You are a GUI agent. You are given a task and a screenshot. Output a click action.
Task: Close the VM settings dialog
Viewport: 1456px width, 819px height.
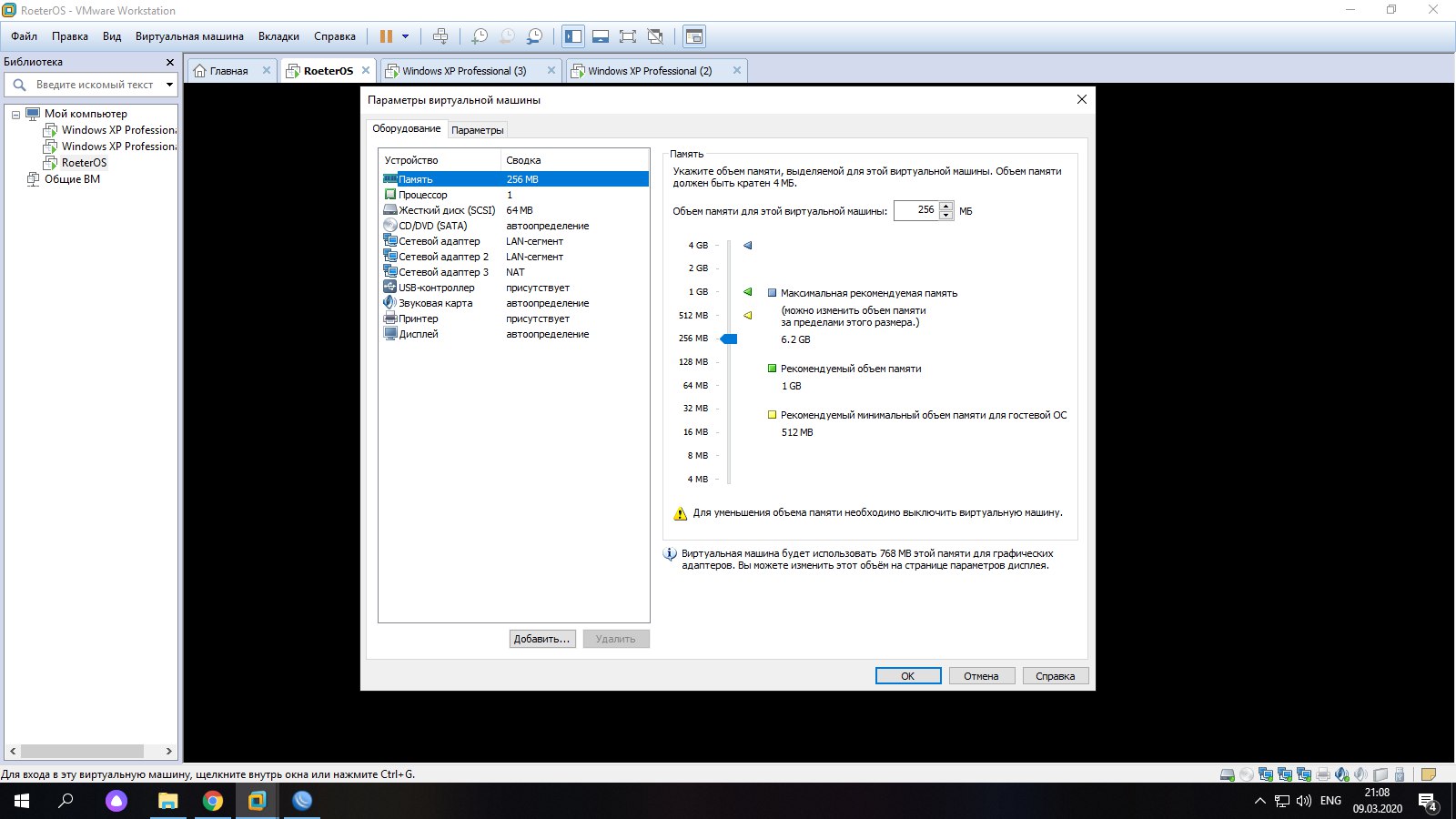(x=1082, y=99)
